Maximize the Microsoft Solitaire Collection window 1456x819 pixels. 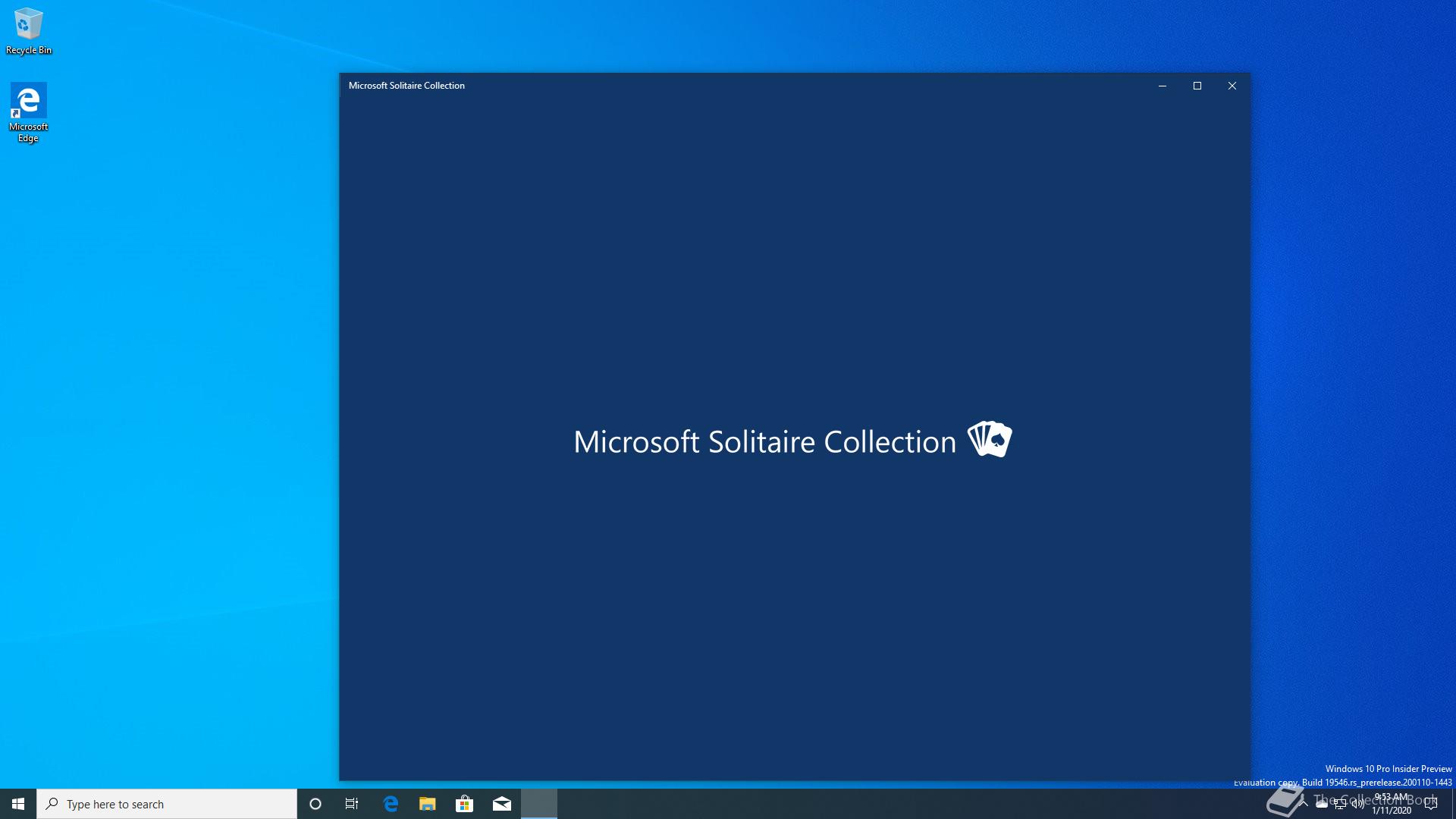pos(1197,86)
